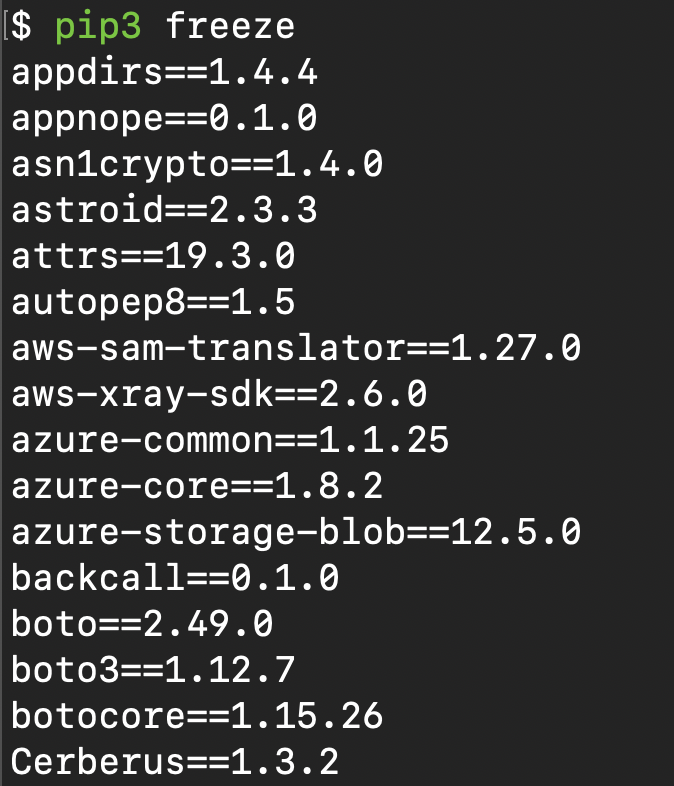Select the appnope==0.1.0 line
This screenshot has width=674, height=786.
point(164,118)
